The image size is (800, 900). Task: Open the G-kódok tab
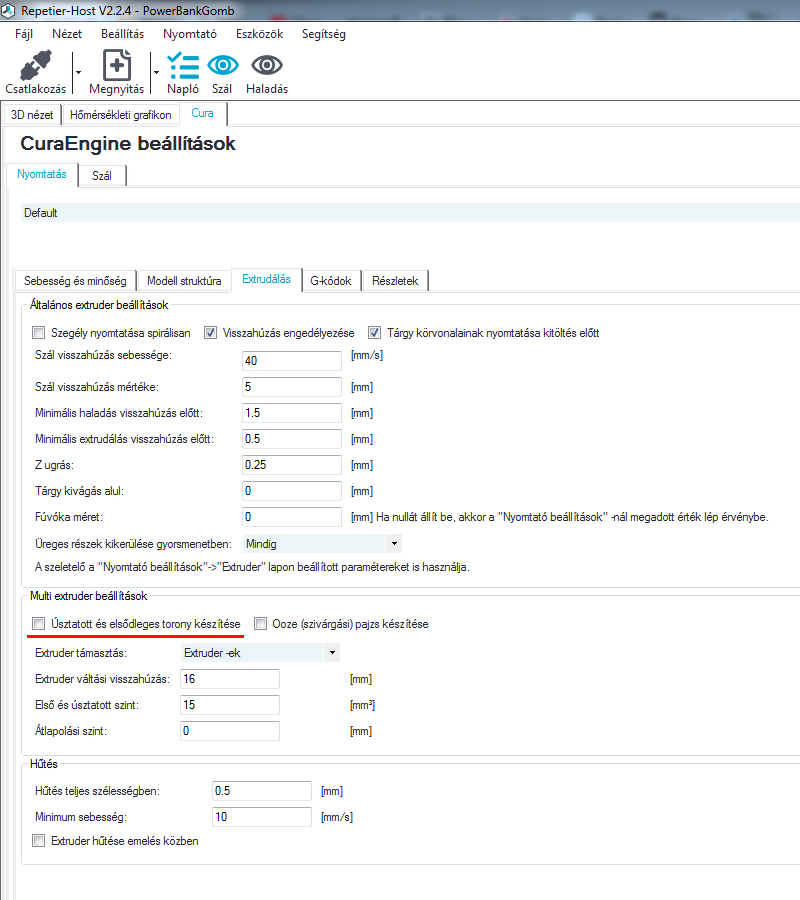331,281
